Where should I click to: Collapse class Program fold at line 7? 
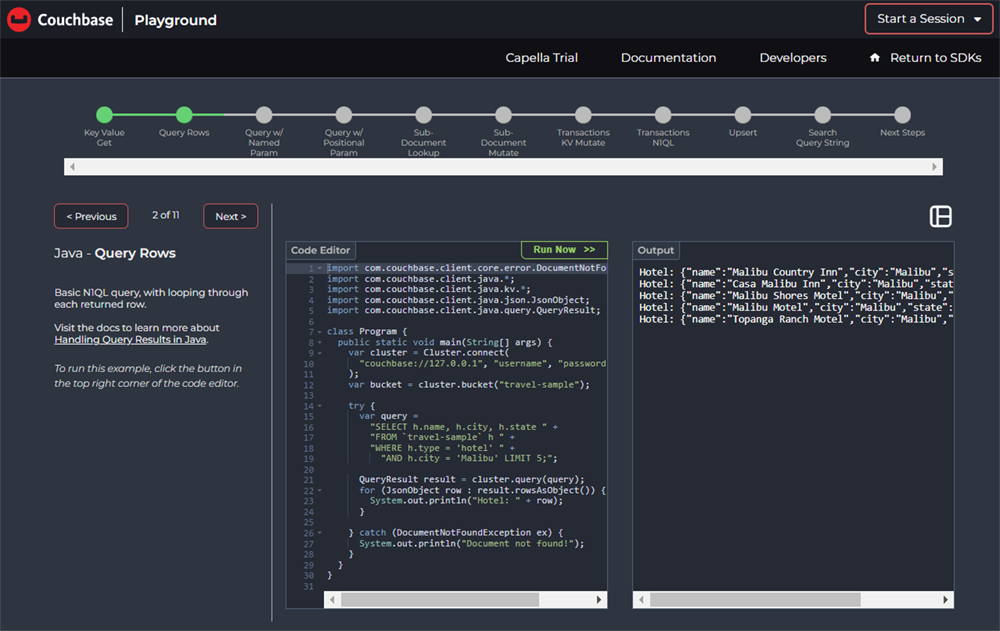click(x=320, y=332)
